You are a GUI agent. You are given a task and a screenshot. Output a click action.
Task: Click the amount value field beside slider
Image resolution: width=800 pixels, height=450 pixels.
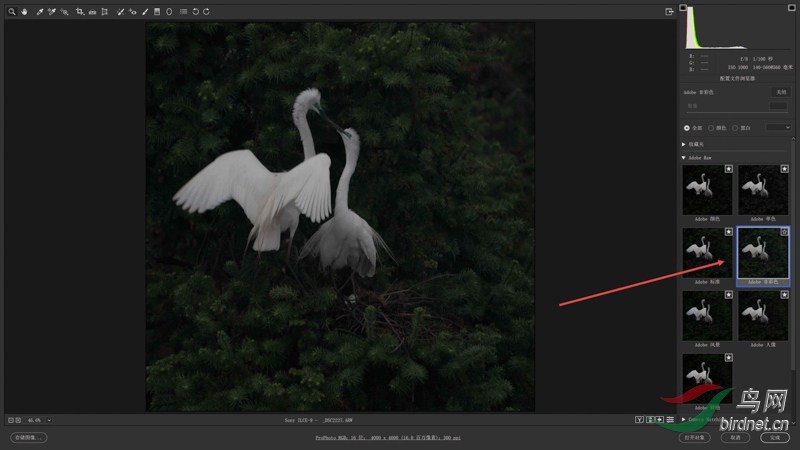click(x=778, y=105)
